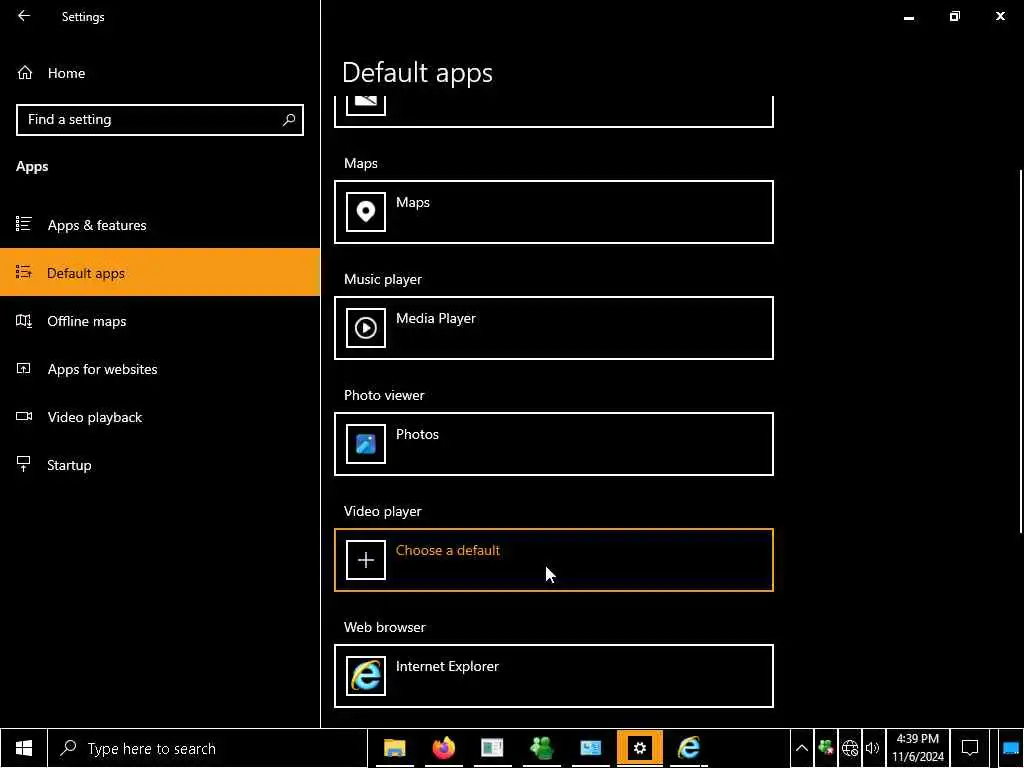Close the Settings window
Viewport: 1024px width, 768px height.
point(1000,16)
